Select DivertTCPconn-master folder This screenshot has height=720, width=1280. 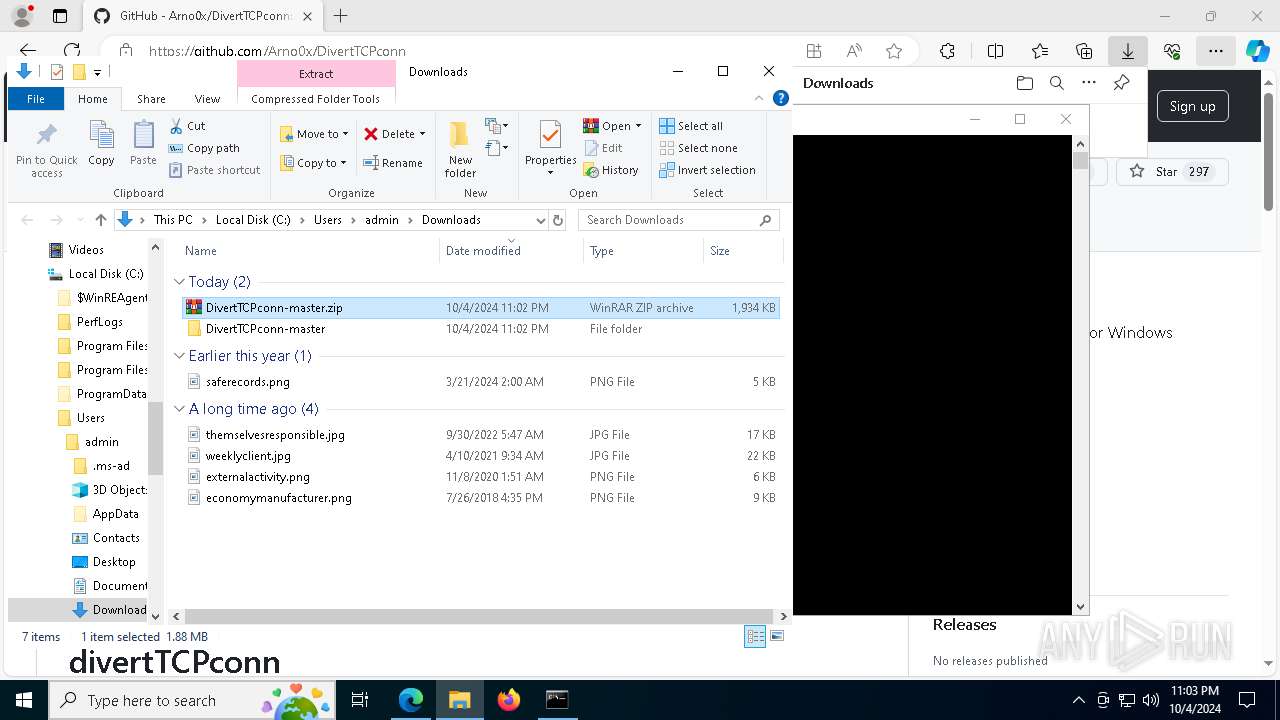[x=481, y=329]
